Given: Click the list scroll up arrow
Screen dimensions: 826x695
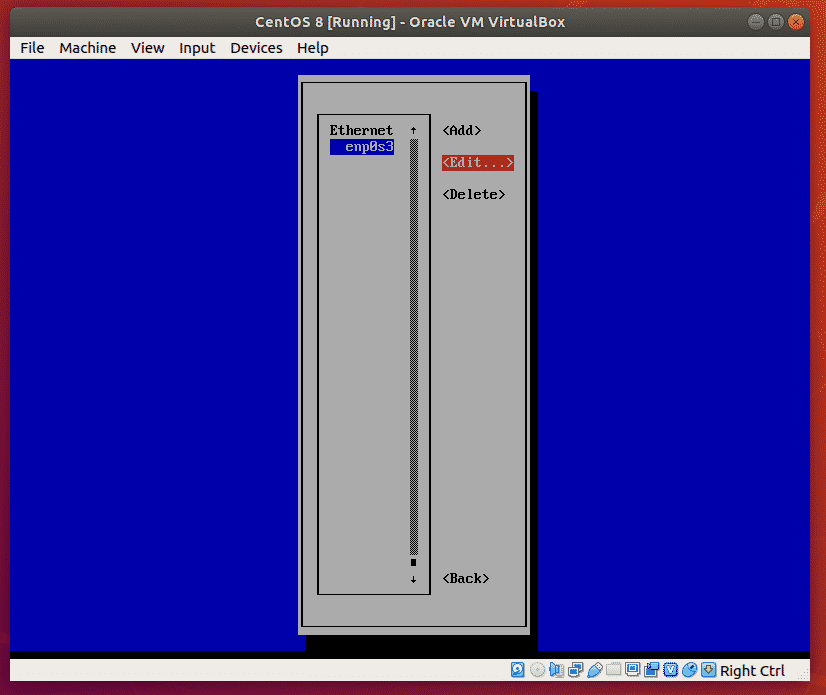Looking at the screenshot, I should (x=414, y=130).
